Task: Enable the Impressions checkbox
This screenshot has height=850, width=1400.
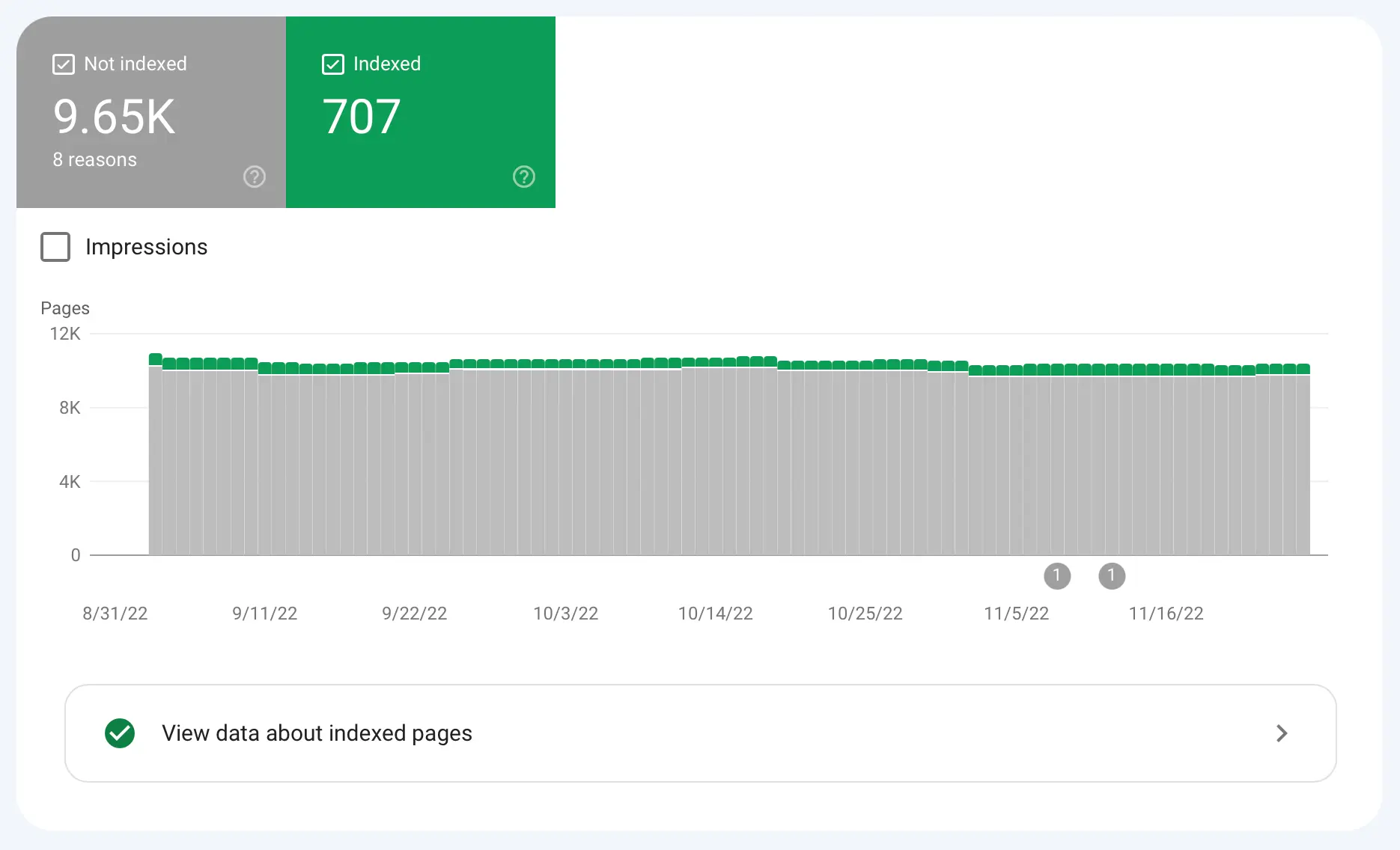Action: click(55, 247)
